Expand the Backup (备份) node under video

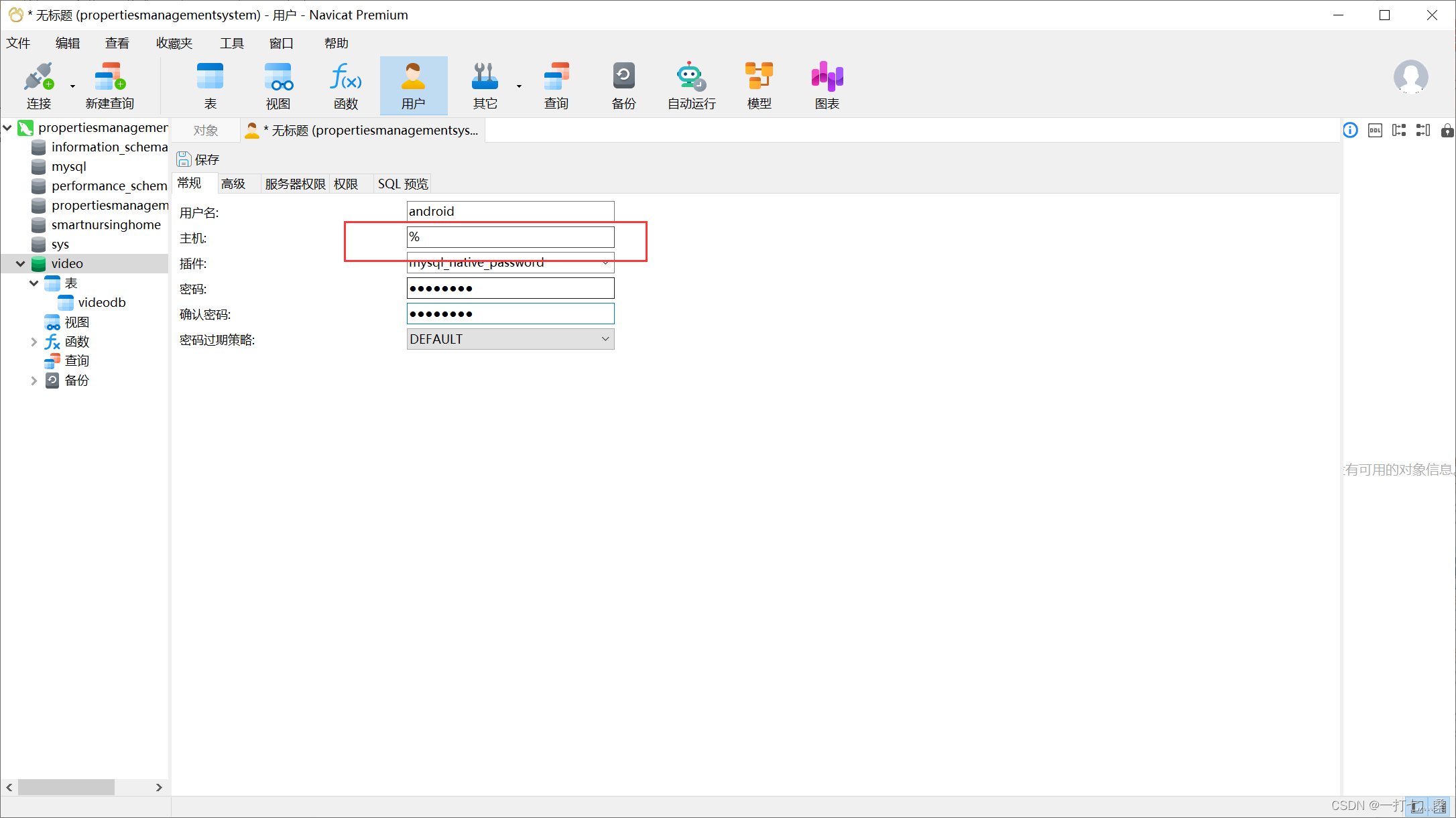[x=34, y=381]
